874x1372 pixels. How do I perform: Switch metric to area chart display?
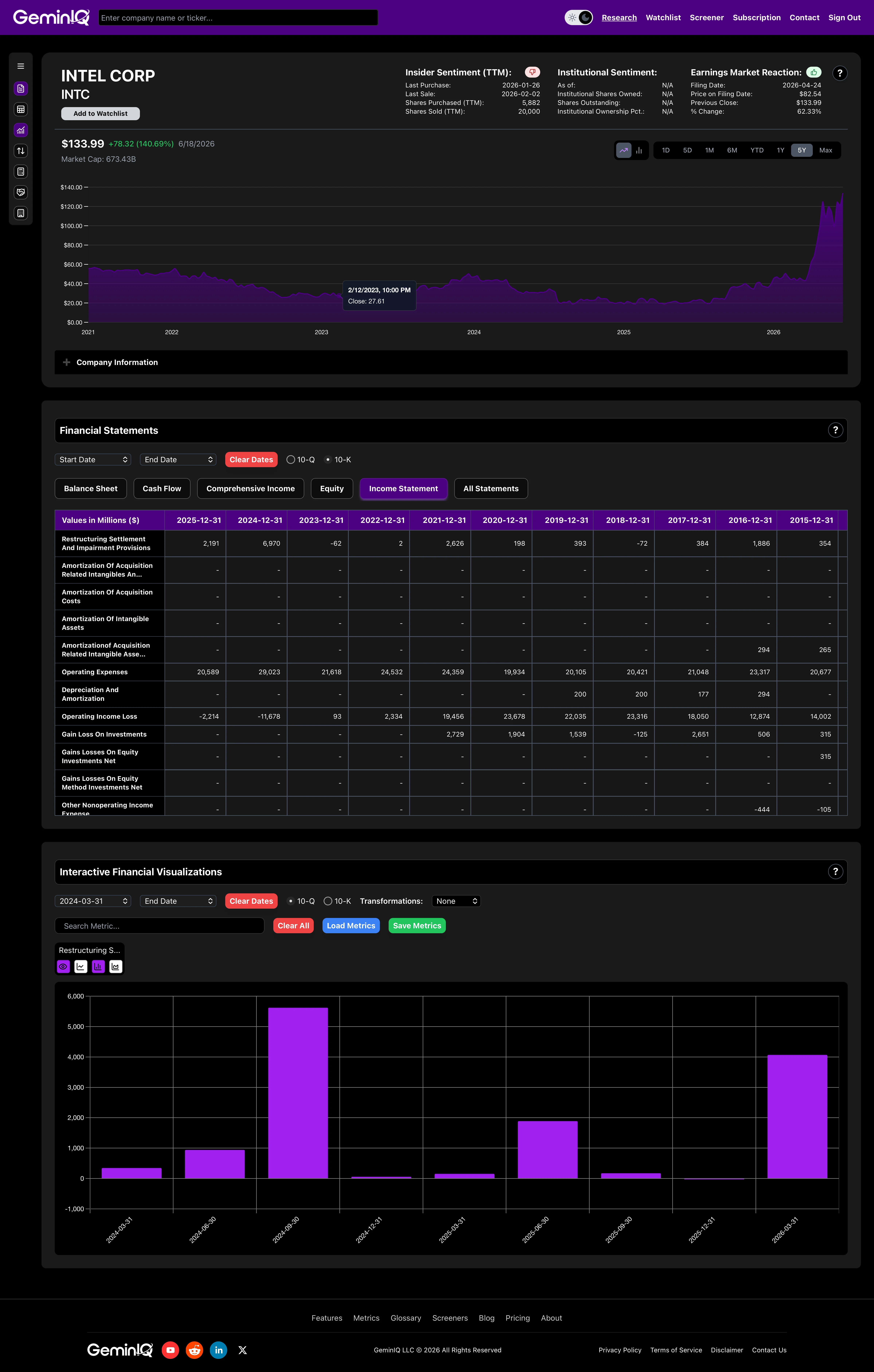(116, 966)
